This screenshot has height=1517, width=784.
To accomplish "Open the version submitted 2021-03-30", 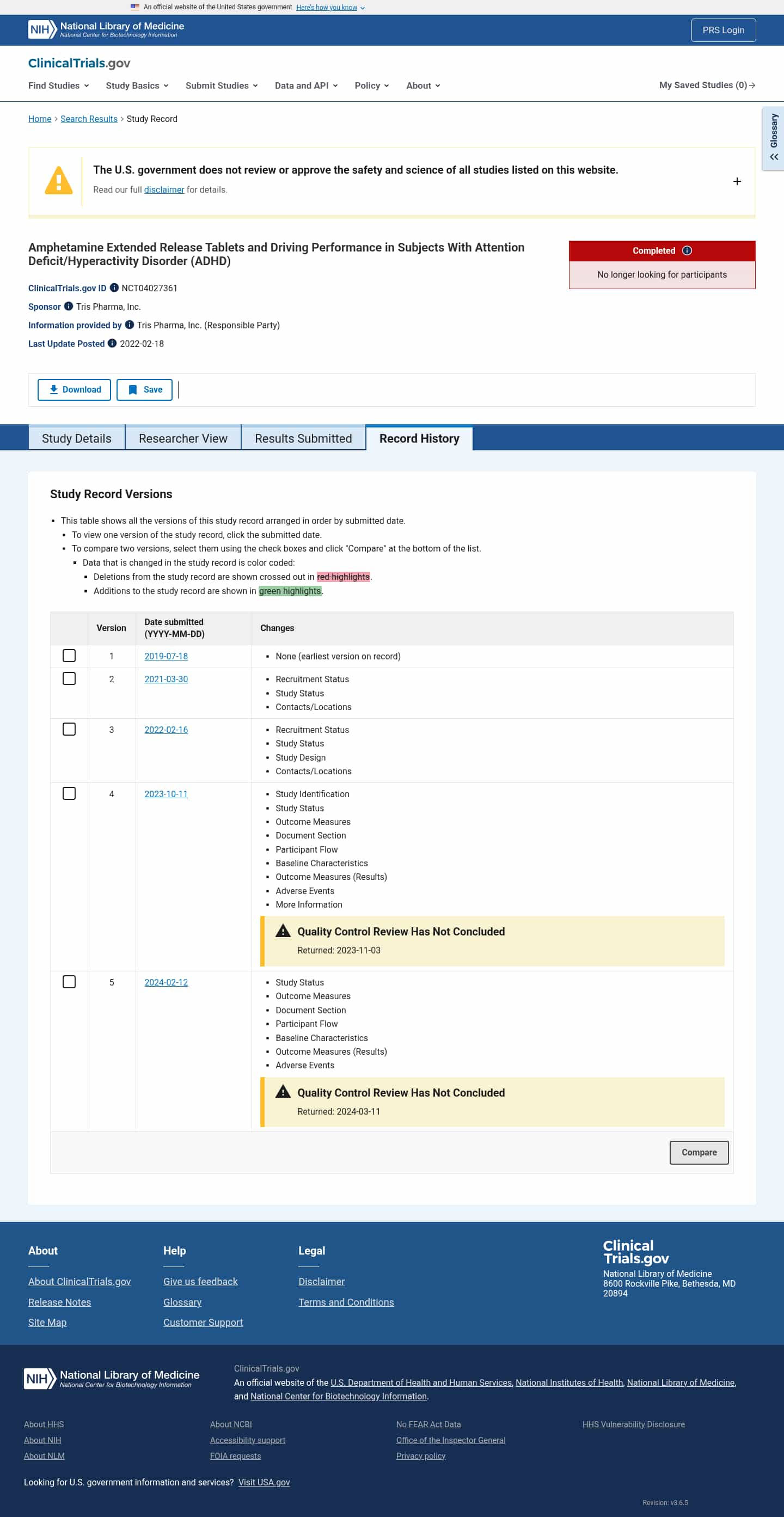I will (166, 679).
